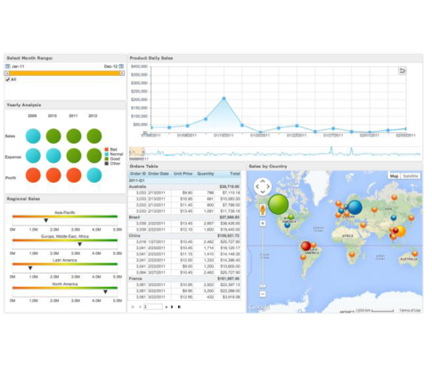Sort by Unit Price column header

point(183,174)
